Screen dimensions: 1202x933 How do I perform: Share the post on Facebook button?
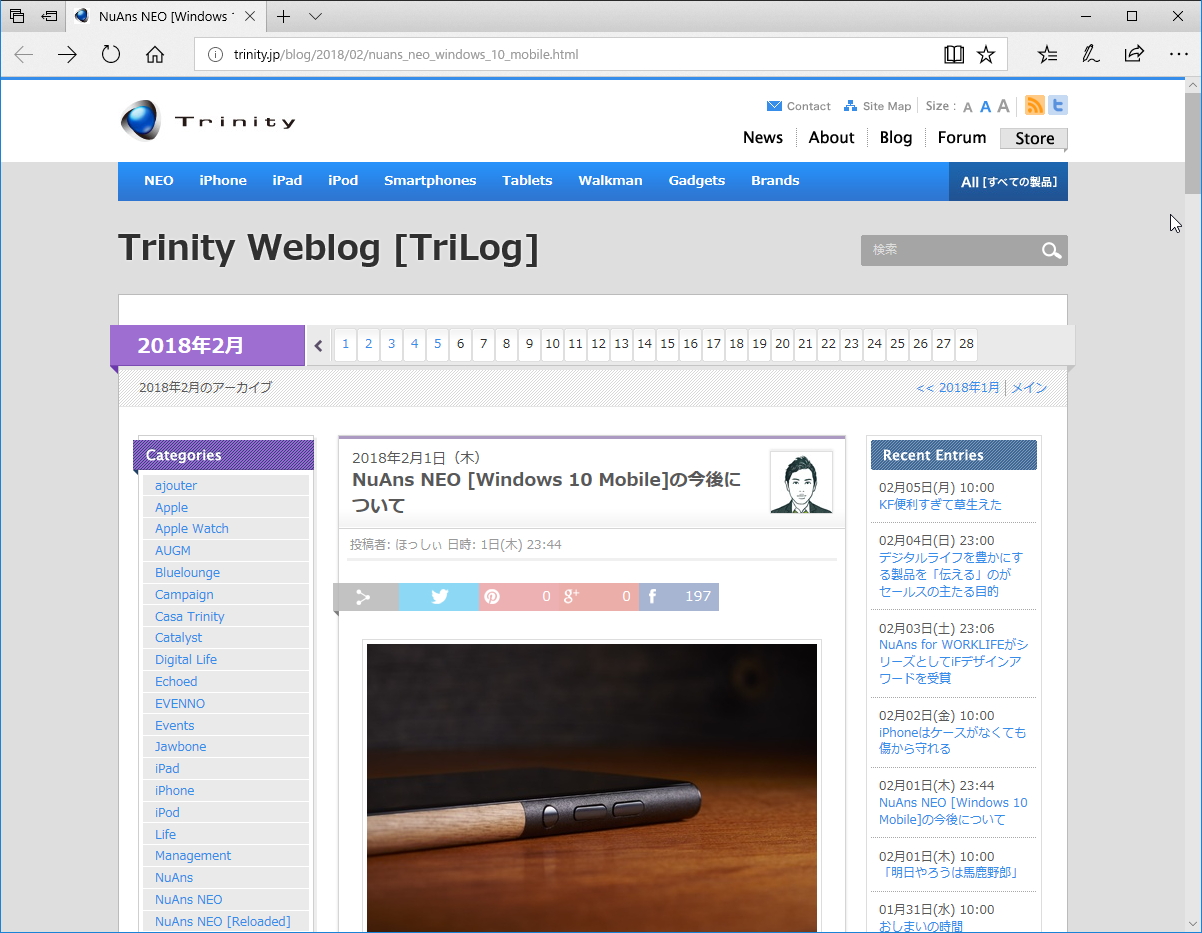click(679, 597)
